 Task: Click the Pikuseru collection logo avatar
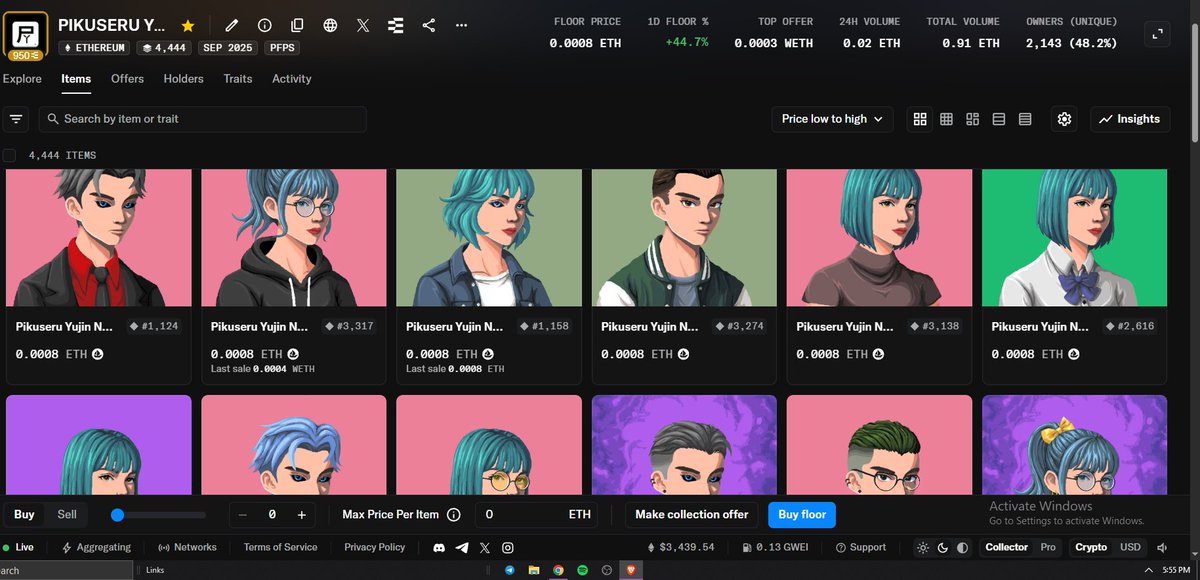(x=25, y=33)
